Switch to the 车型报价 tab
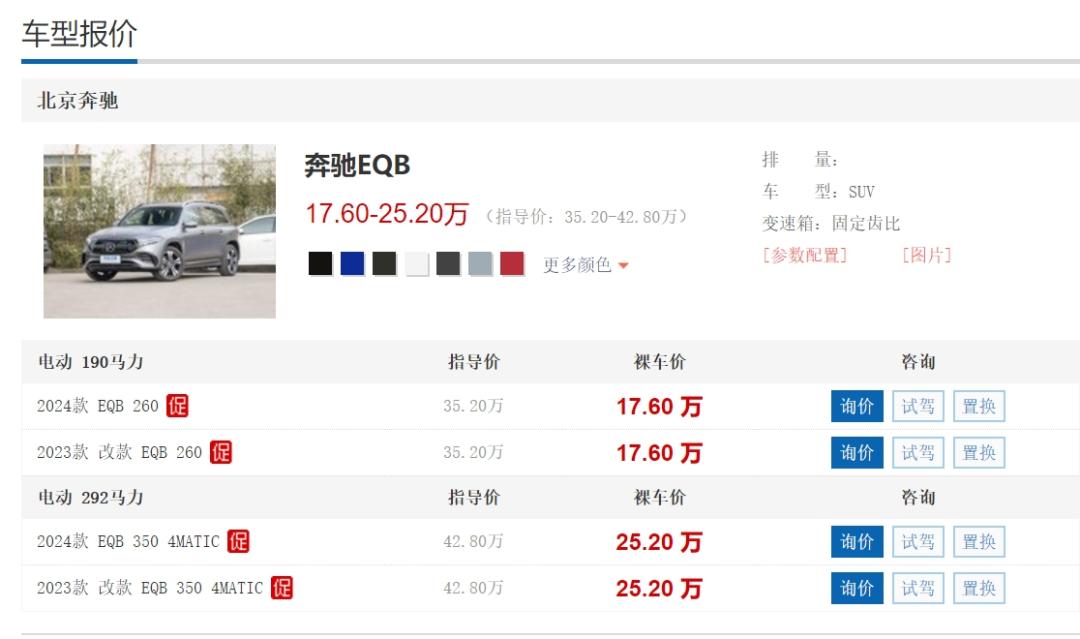Viewport: 1080px width, 639px height. click(79, 34)
